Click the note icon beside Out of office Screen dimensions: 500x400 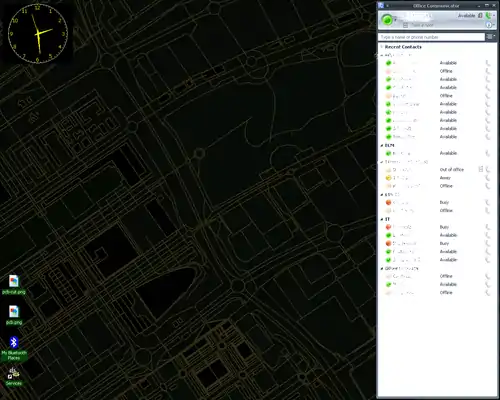point(481,170)
